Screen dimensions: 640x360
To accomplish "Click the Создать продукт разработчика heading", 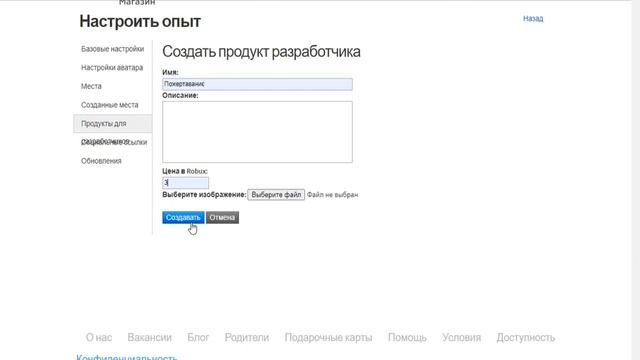I will pyautogui.click(x=261, y=52).
